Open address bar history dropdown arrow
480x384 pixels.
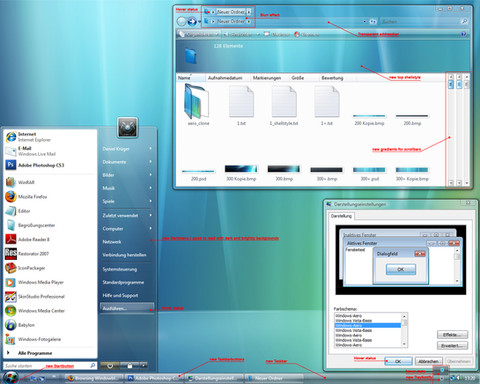click(364, 22)
